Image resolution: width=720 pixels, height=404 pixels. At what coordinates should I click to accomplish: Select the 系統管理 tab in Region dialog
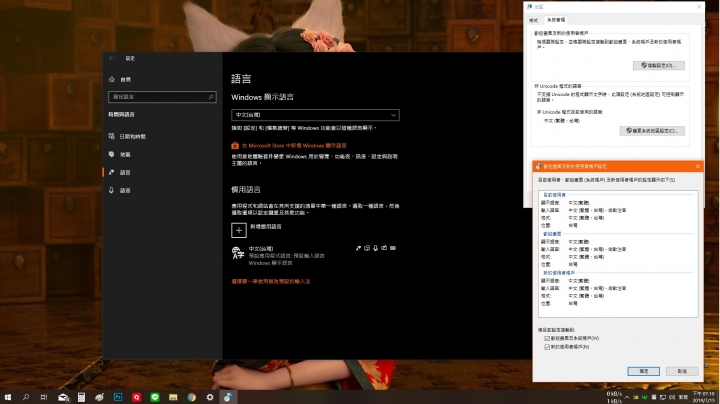click(556, 20)
